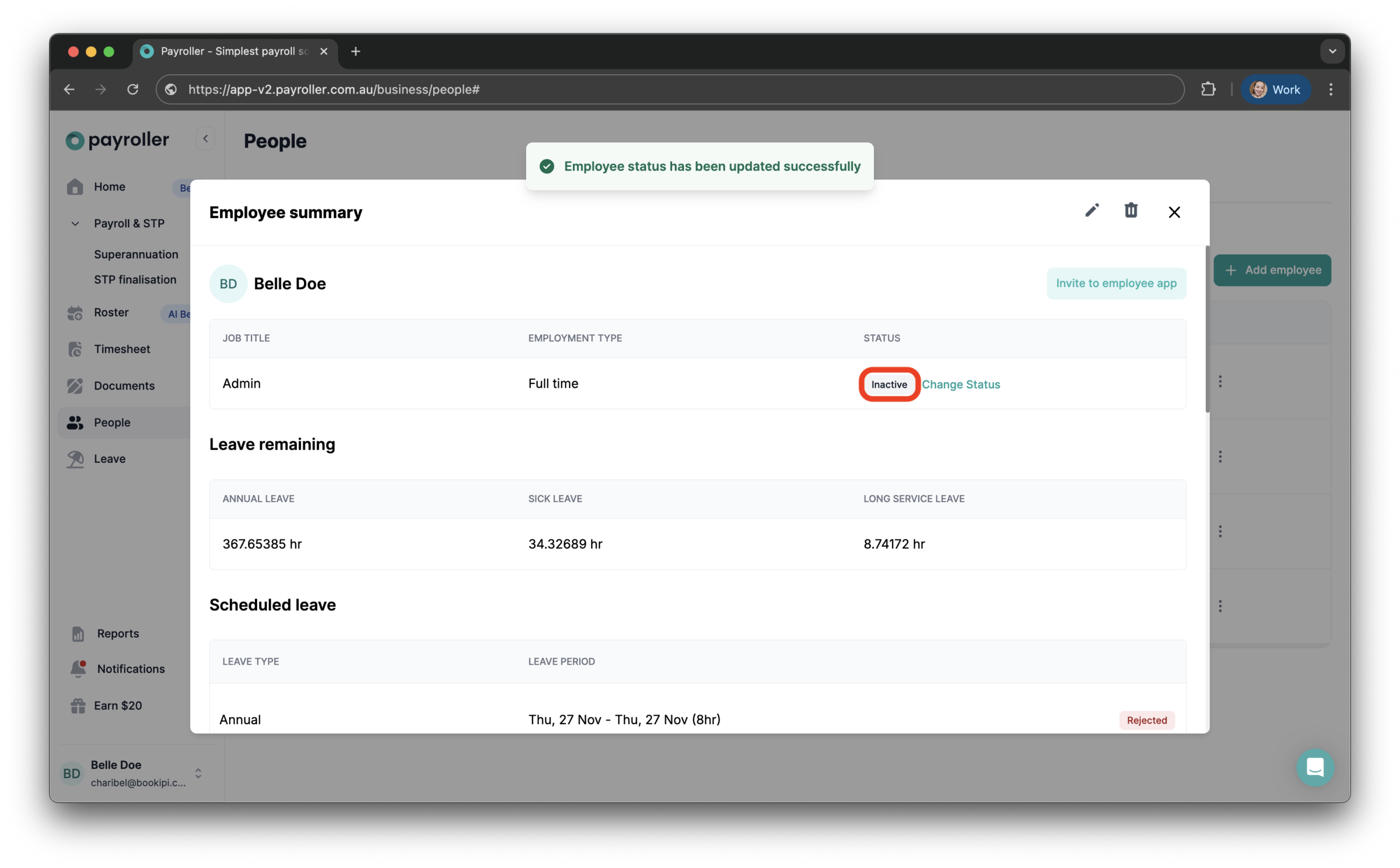Collapse the Payroll & STP section

coord(74,223)
